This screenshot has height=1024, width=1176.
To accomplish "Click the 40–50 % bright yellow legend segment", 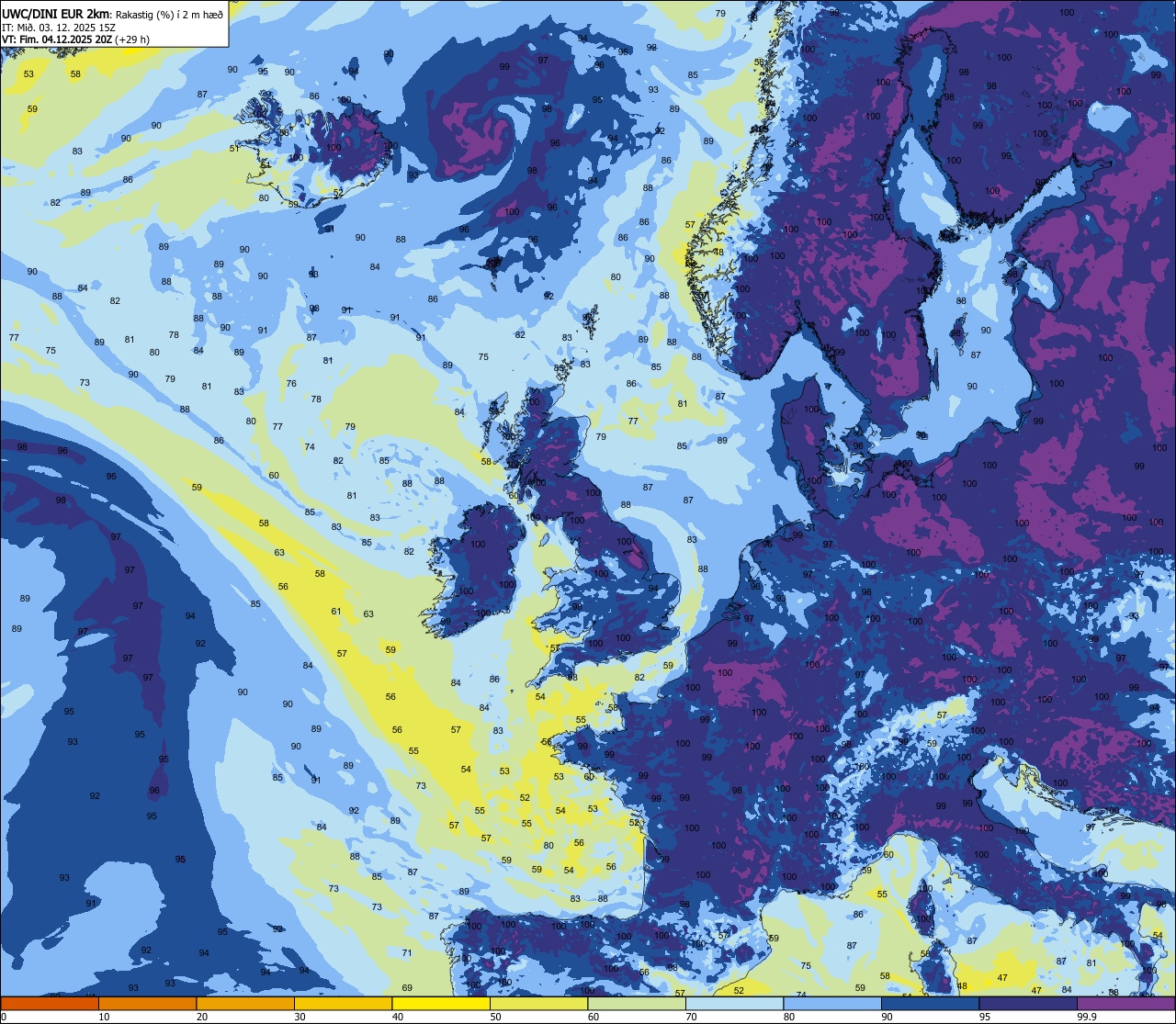I will [x=441, y=1004].
